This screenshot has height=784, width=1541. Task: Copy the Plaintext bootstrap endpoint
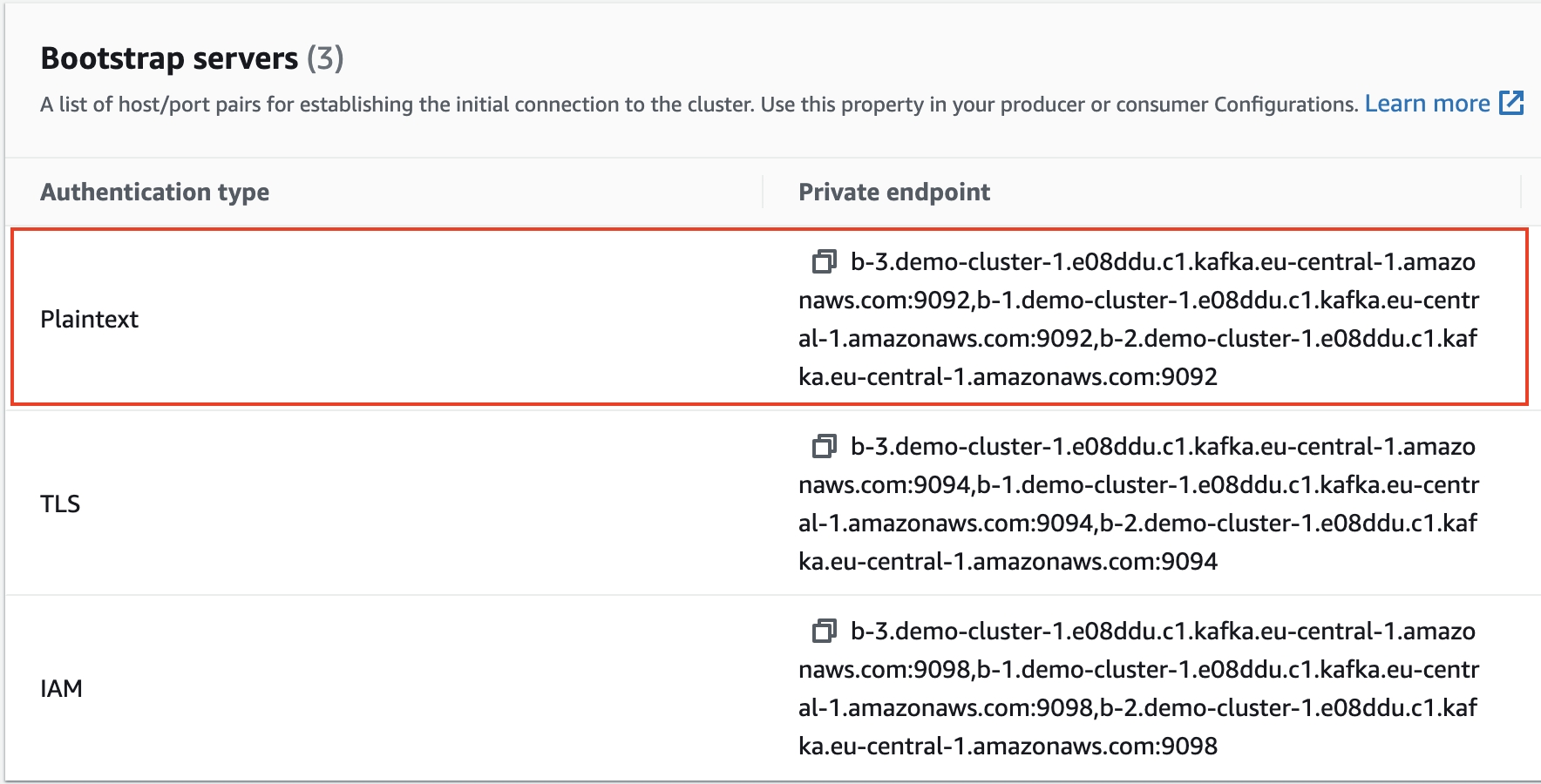coord(824,261)
